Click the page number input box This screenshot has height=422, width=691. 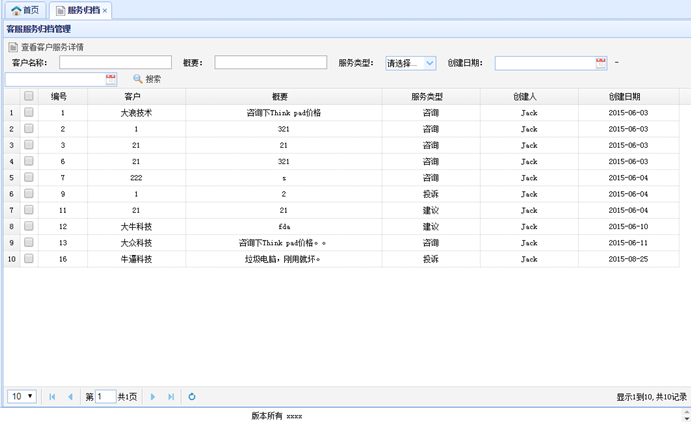[x=106, y=396]
